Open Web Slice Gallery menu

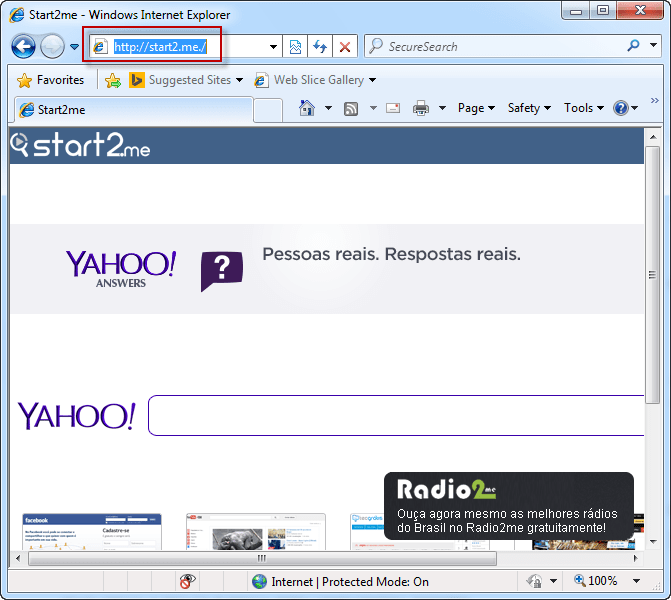pyautogui.click(x=315, y=80)
